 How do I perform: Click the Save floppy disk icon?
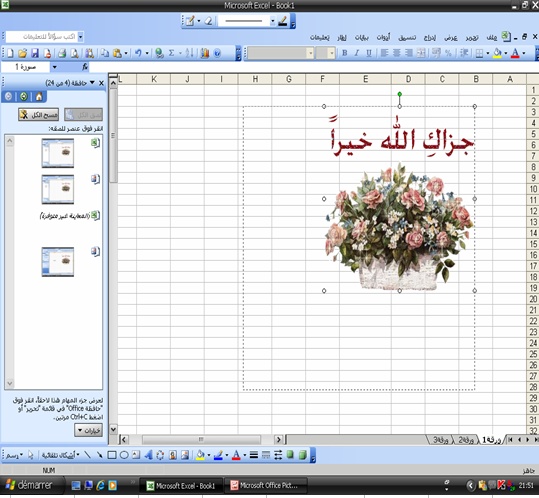click(x=35, y=53)
